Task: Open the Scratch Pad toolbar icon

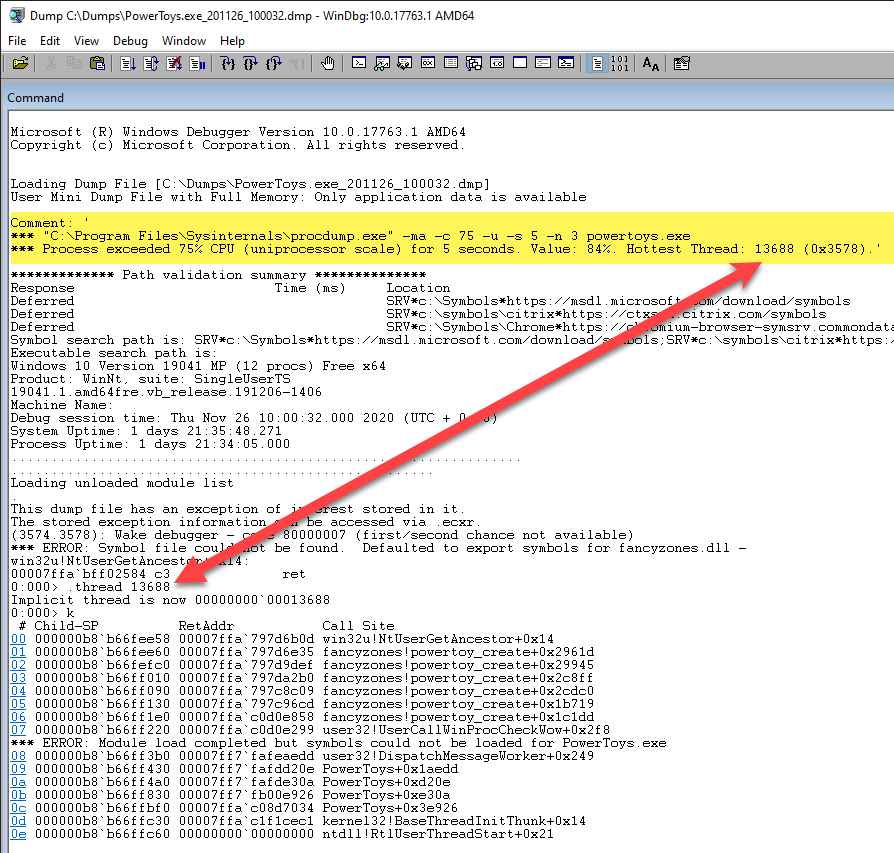Action: (x=520, y=63)
